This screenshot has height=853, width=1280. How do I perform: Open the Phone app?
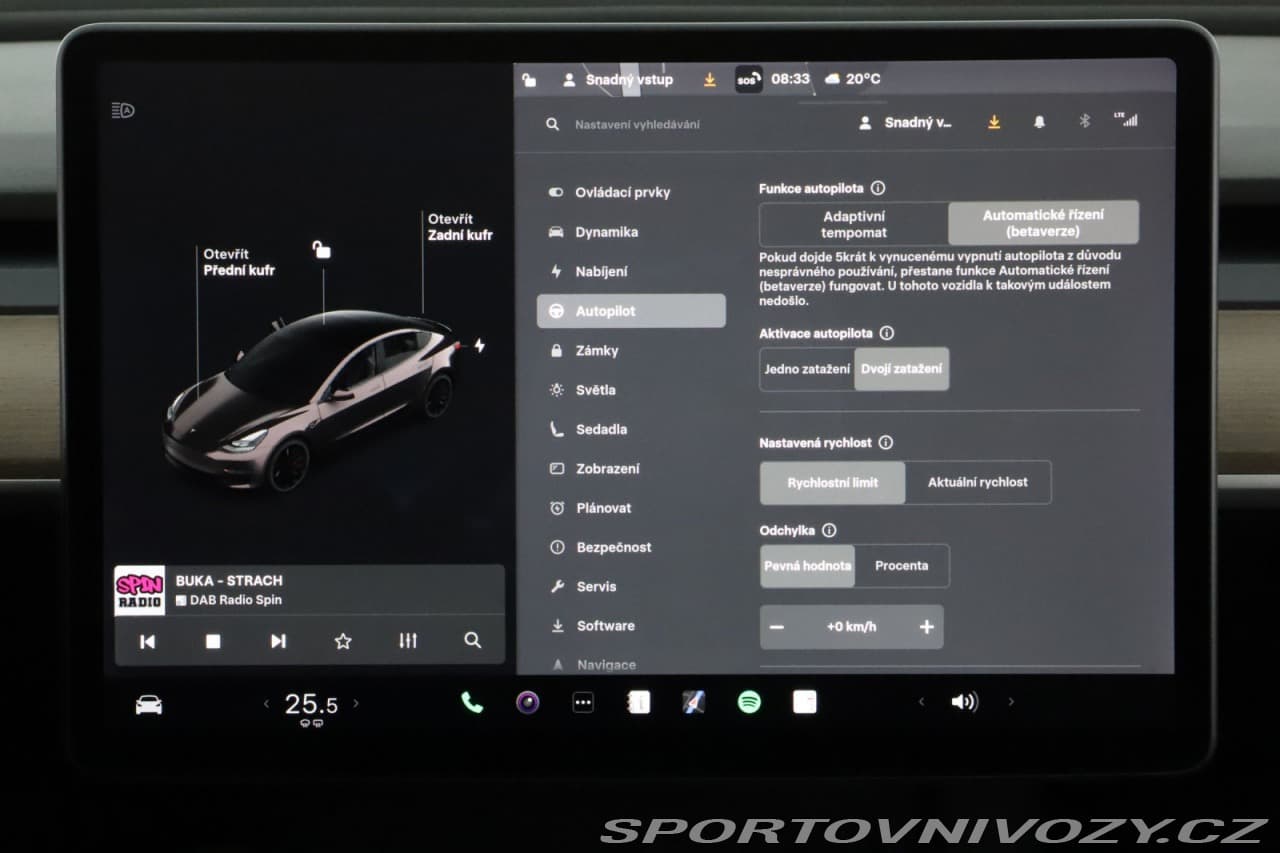[x=472, y=703]
